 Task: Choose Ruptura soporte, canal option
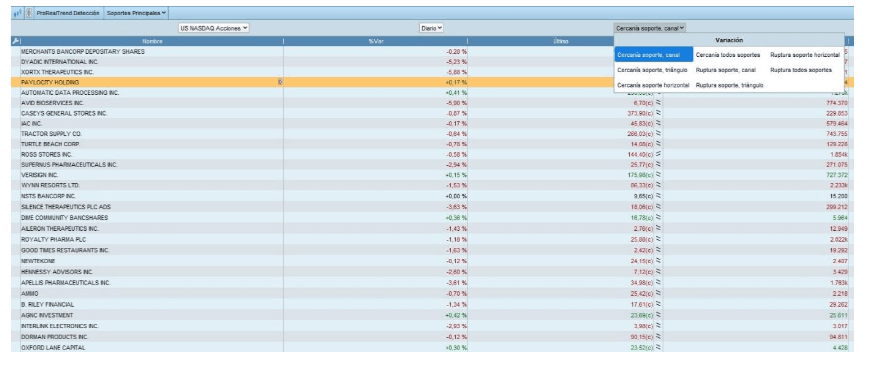pyautogui.click(x=726, y=70)
